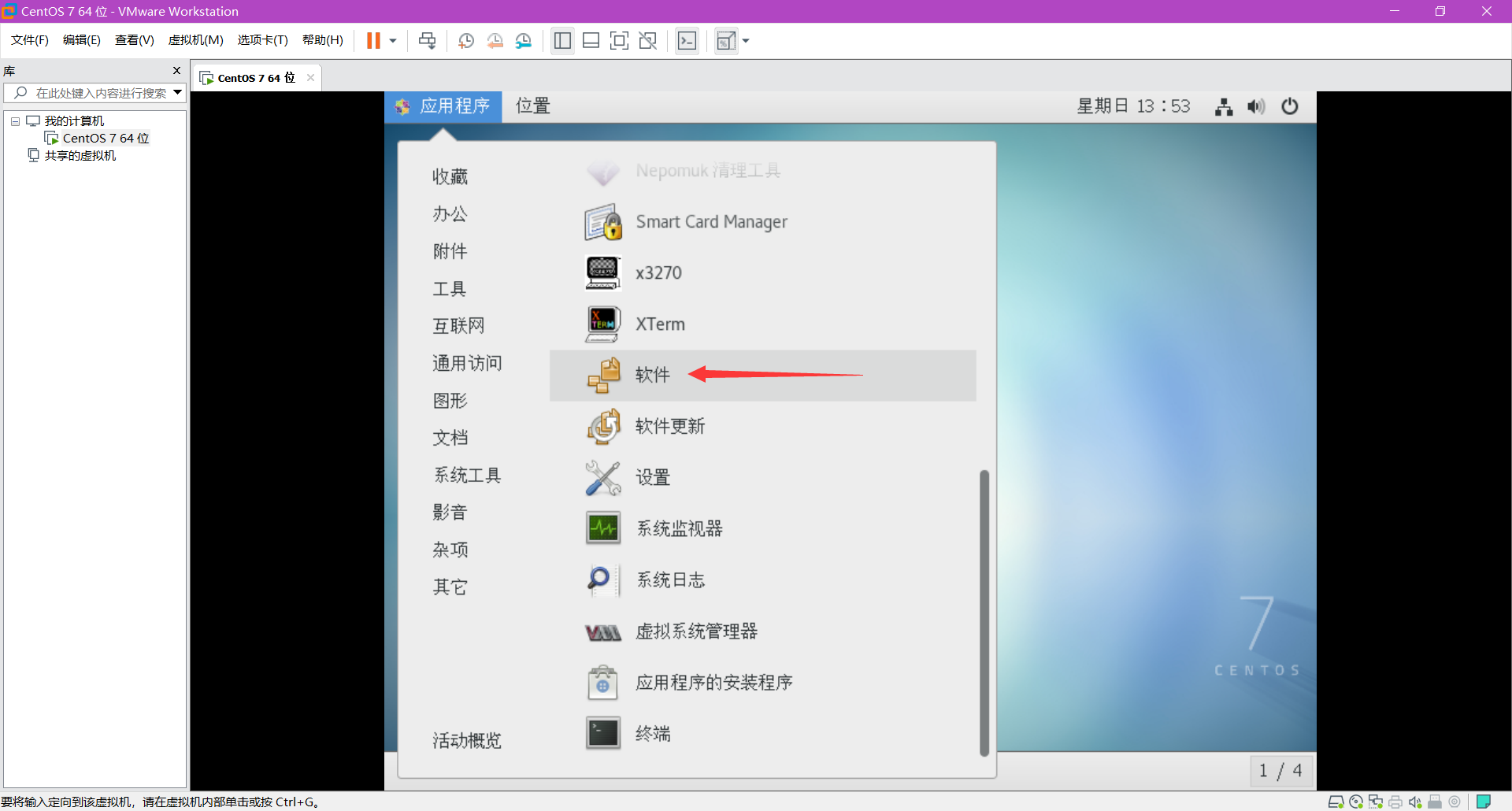1512x811 pixels.
Task: Toggle free stretch display mode
Action: coord(648,40)
